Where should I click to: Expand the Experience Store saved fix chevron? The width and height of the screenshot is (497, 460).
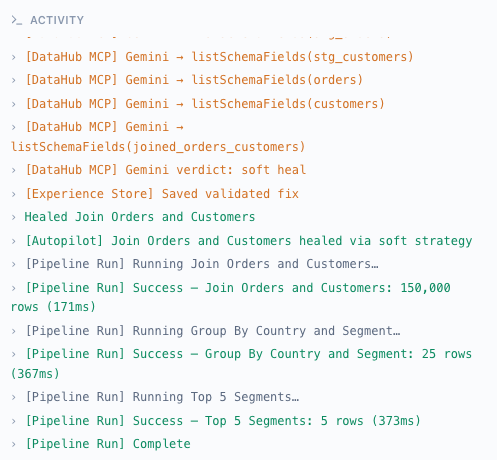click(14, 194)
